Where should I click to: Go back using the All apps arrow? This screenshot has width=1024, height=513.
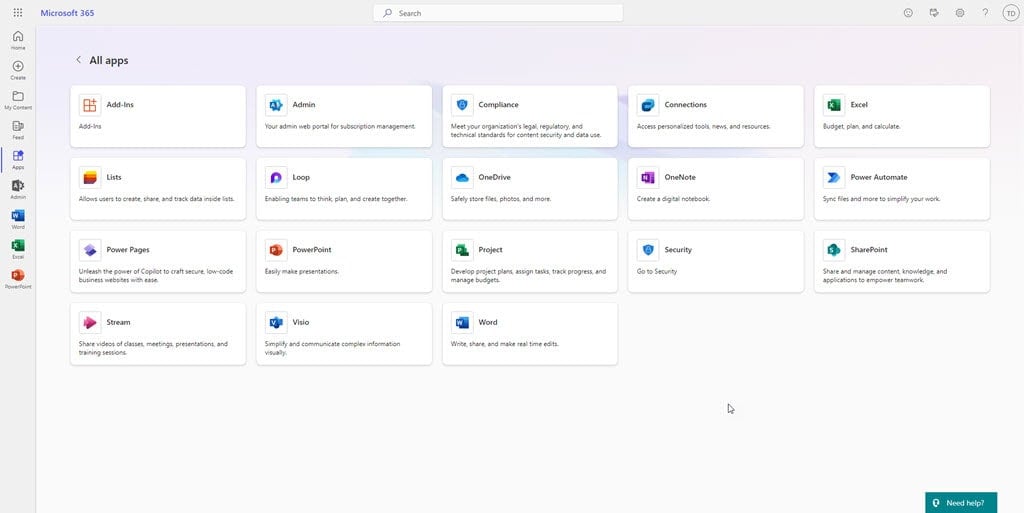[x=78, y=60]
